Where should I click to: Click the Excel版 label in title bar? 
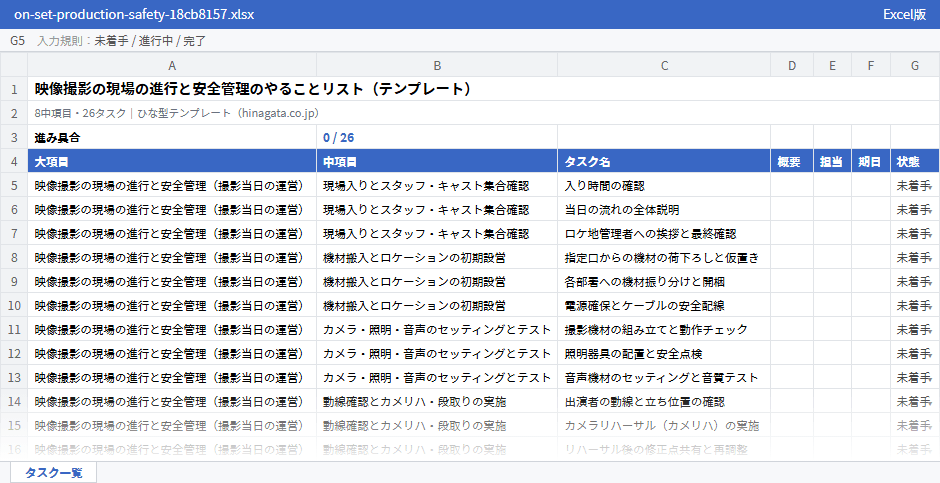pos(904,14)
